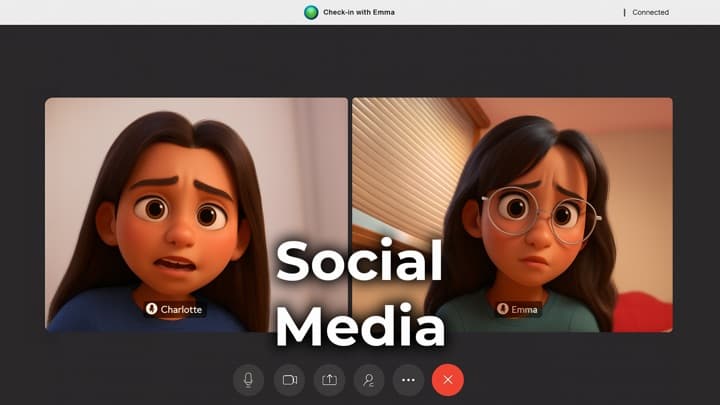Open the three-dots more options menu
Screen dimensions: 720x405
408,380
